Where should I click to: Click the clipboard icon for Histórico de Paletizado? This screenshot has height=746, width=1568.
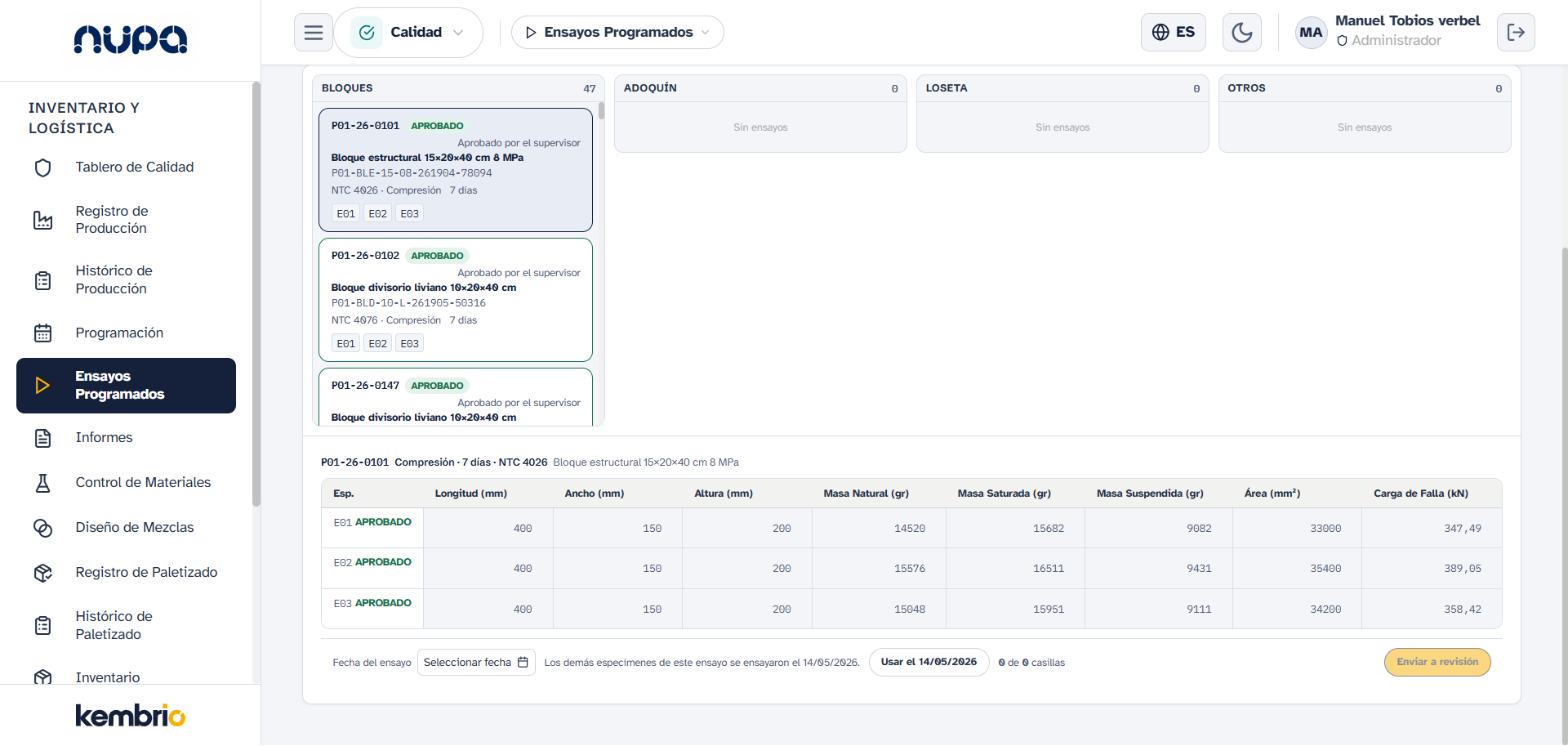coord(43,625)
